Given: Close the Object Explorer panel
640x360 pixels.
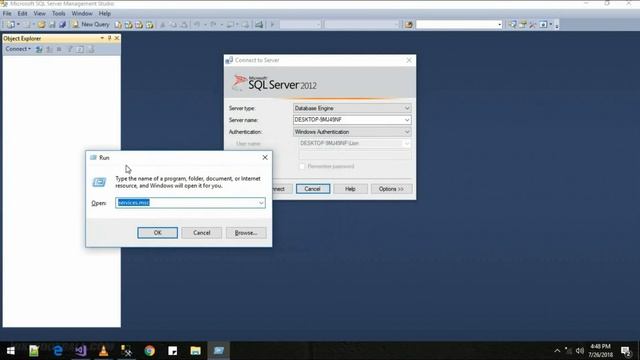Looking at the screenshot, I should click(117, 38).
